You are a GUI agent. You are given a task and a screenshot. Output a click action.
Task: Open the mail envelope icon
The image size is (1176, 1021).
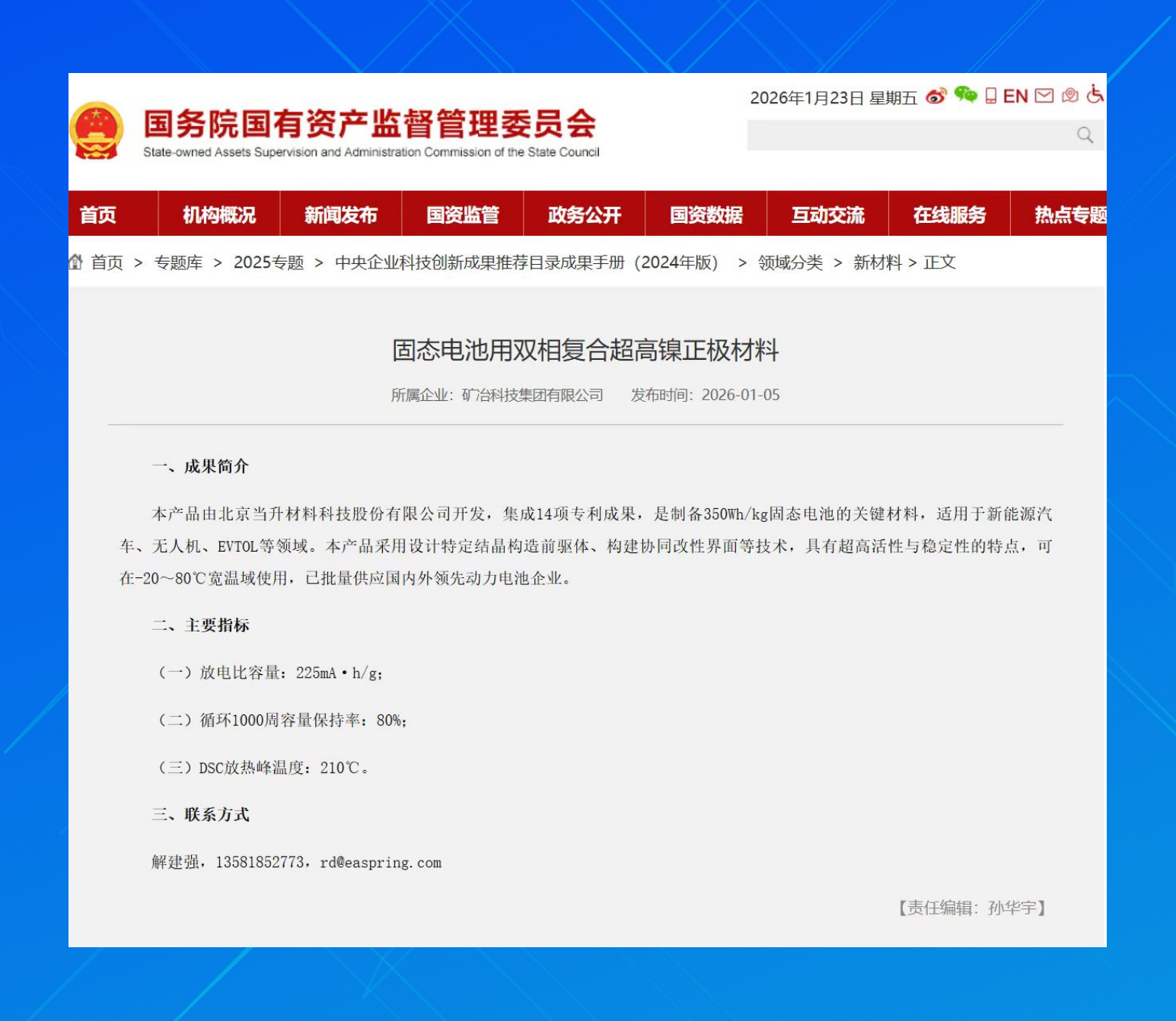tap(1044, 96)
